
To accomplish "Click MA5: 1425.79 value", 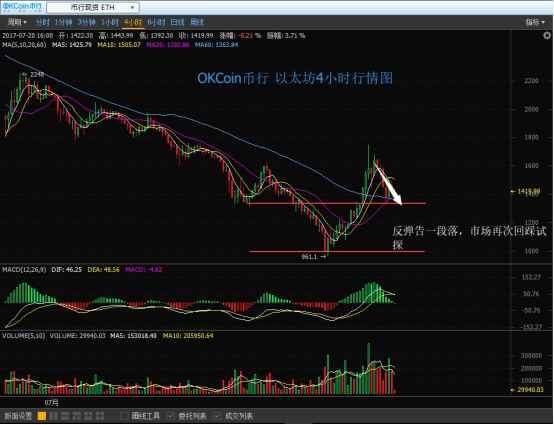I will point(72,45).
